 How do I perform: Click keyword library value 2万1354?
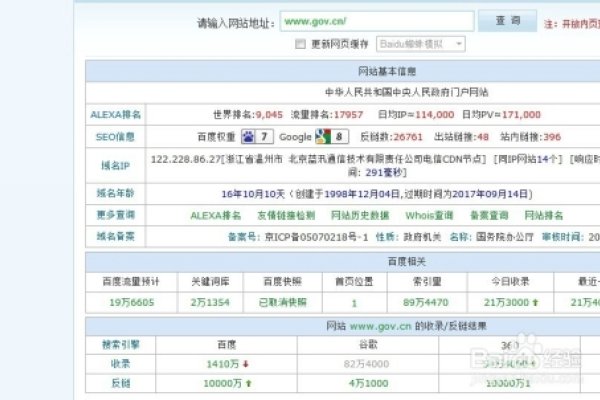[210, 302]
